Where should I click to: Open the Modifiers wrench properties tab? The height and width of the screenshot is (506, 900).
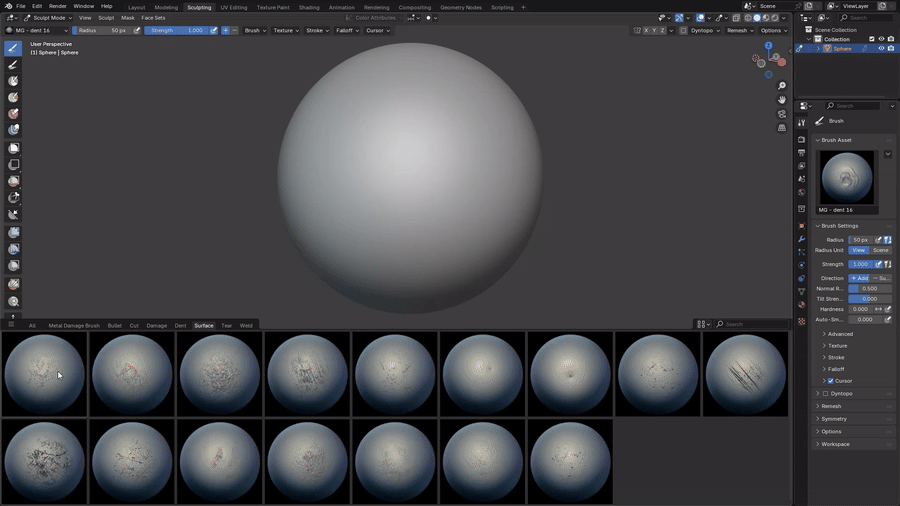[x=802, y=239]
